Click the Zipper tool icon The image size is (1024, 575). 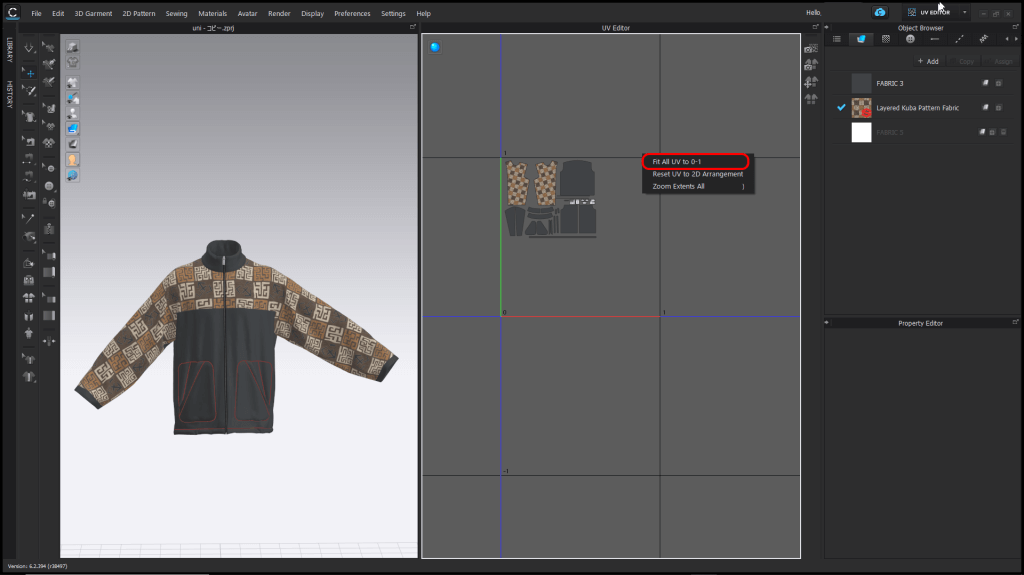[49, 229]
